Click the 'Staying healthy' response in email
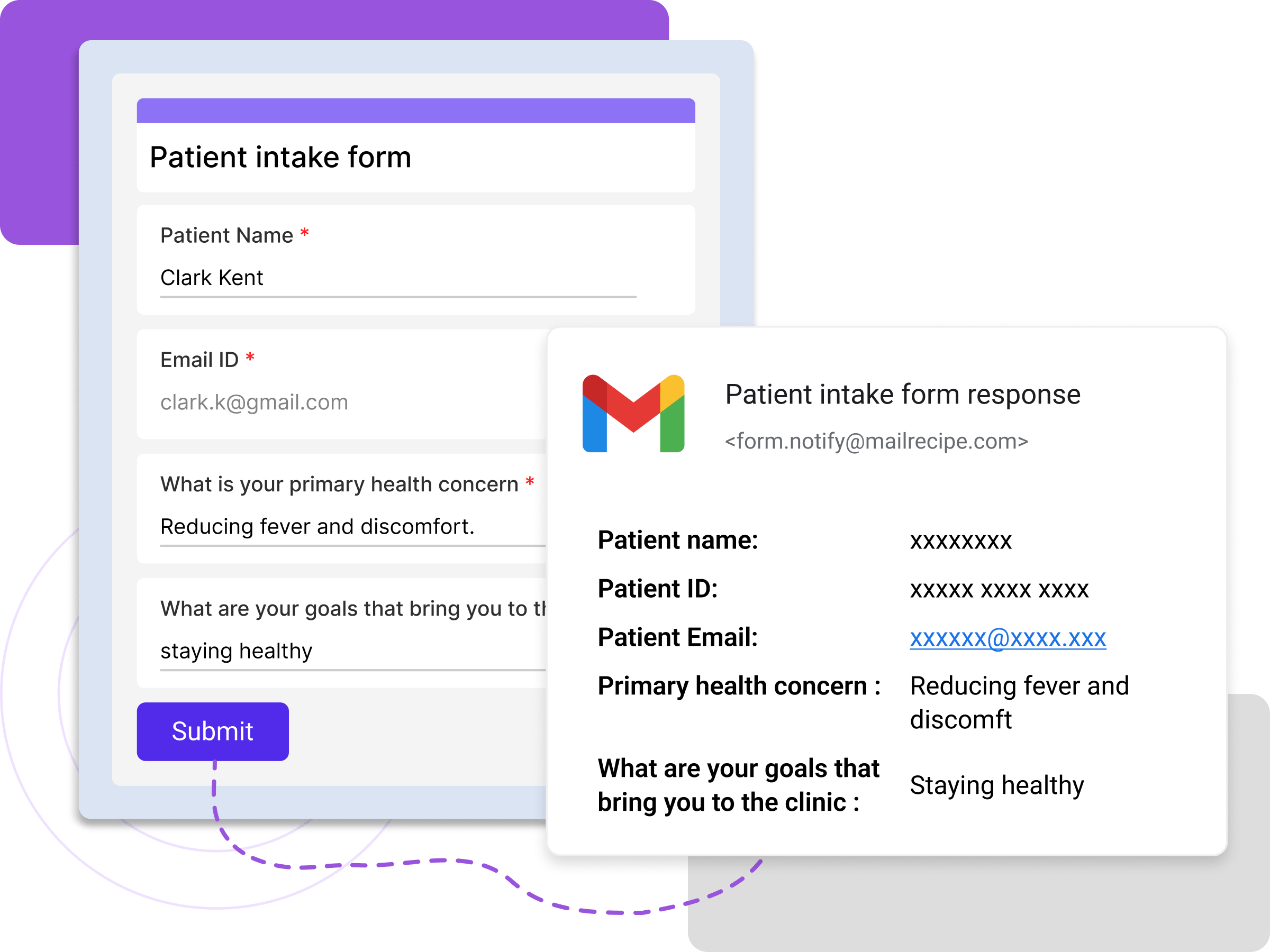Viewport: 1270px width, 952px height. (997, 785)
